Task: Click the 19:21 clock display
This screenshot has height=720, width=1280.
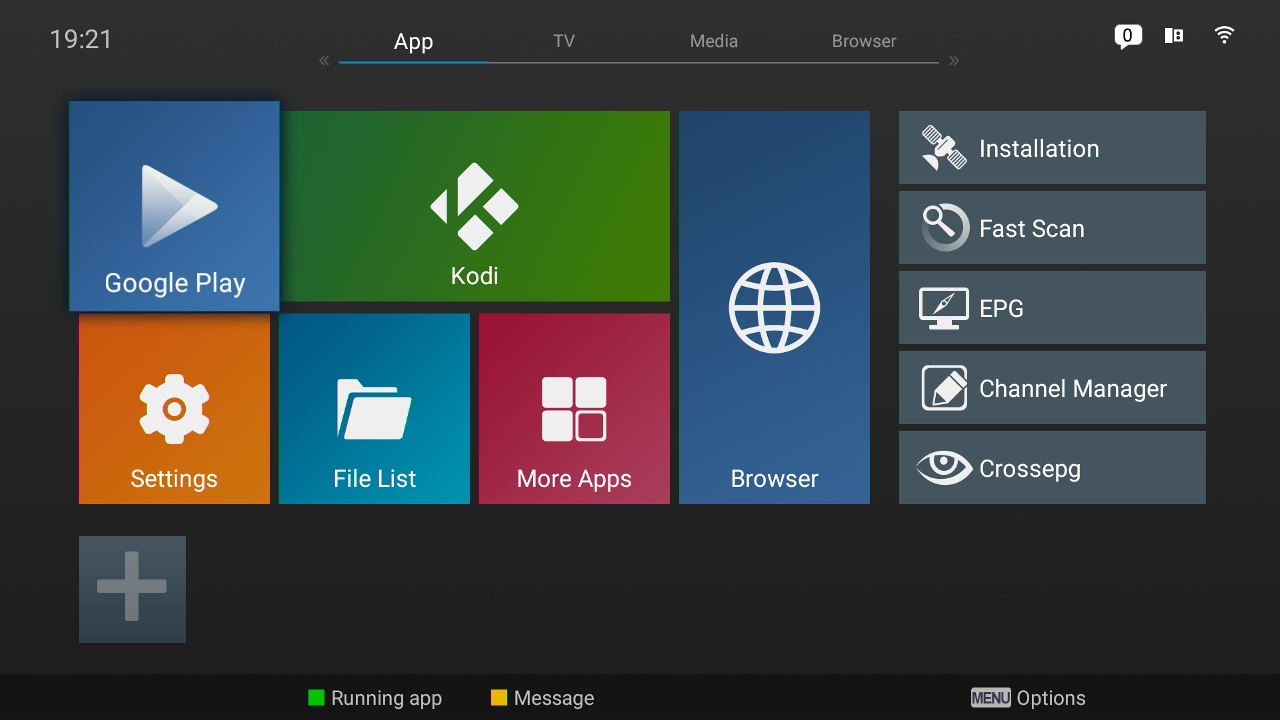Action: pos(81,39)
